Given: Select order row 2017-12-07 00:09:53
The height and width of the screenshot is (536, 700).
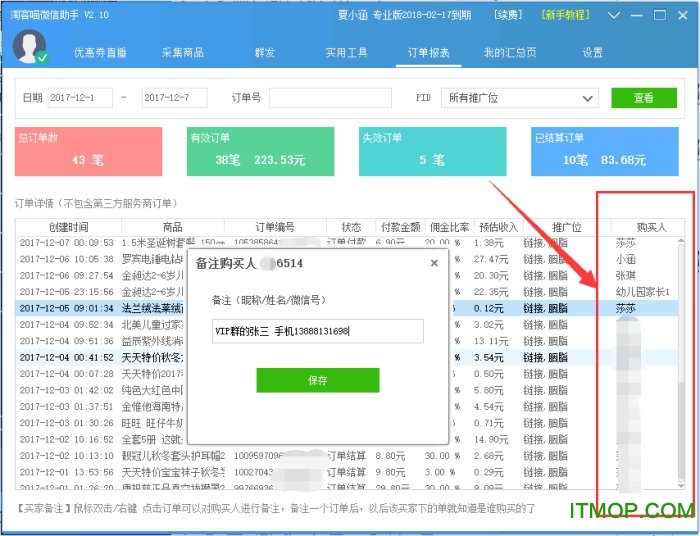Looking at the screenshot, I should point(346,243).
